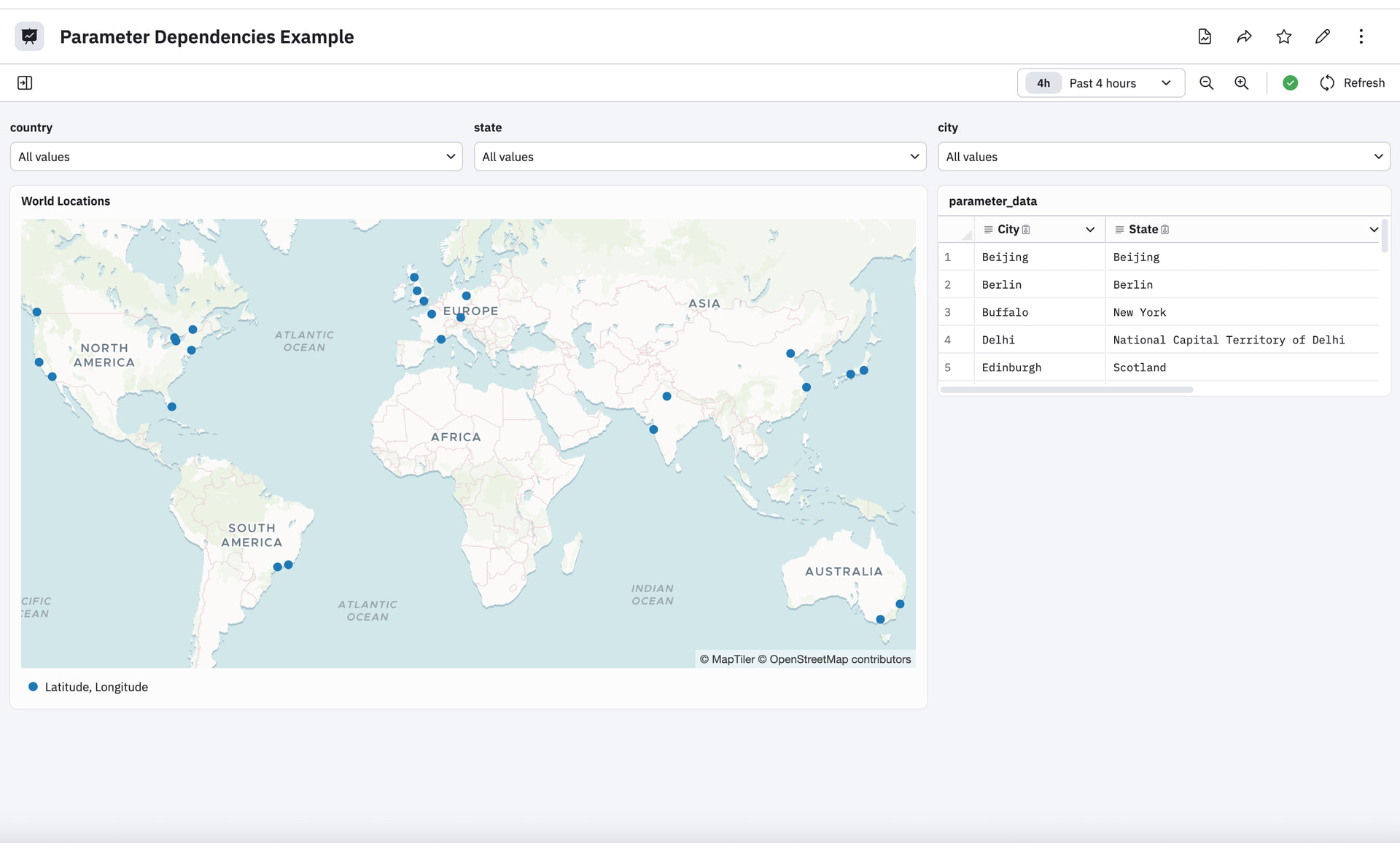The width and height of the screenshot is (1400, 843).
Task: Open the State column header menu
Action: 1373,230
